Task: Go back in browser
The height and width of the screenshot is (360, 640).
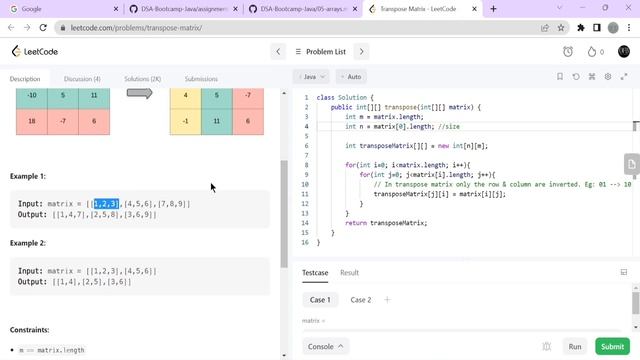Action: pyautogui.click(x=11, y=28)
